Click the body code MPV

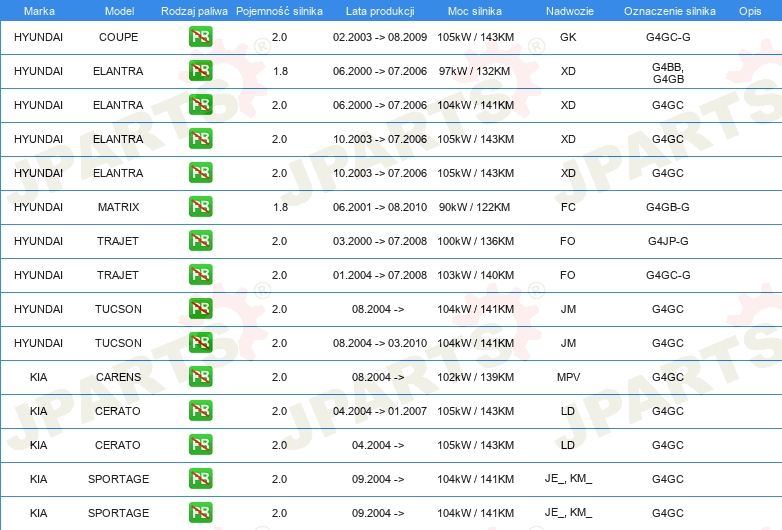[569, 377]
